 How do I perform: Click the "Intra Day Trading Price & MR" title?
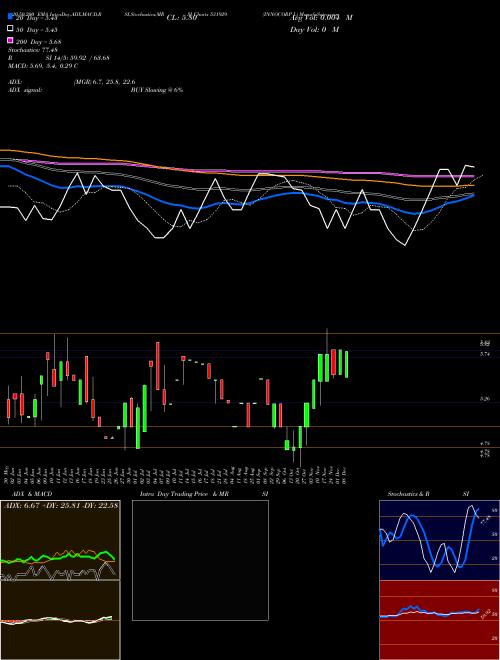coord(184,494)
